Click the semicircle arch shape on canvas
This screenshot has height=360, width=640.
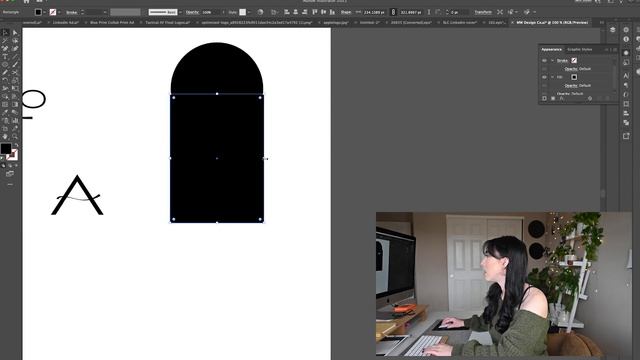coord(217,68)
